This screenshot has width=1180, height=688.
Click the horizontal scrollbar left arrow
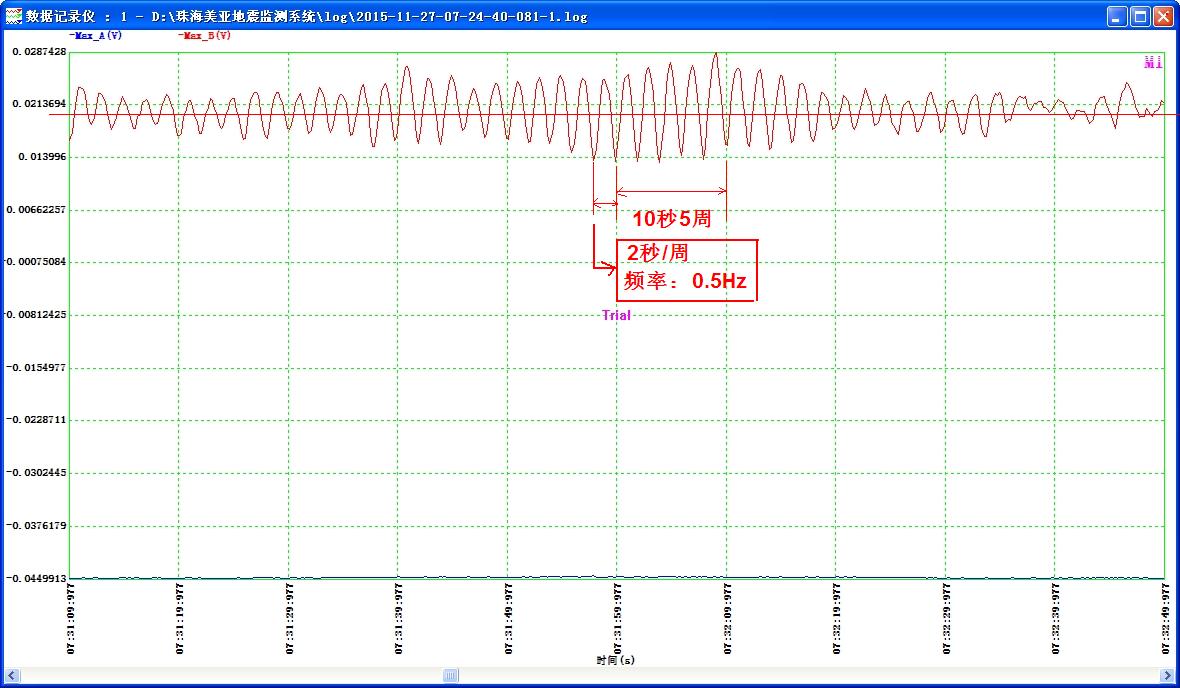[x=11, y=675]
